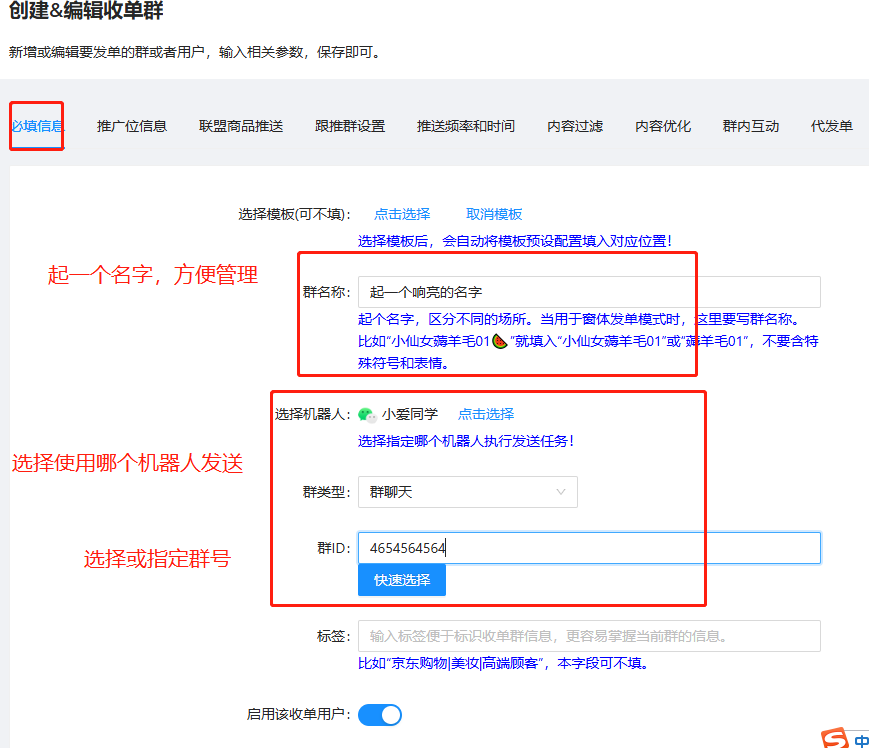Open the 群类型 dropdown showing 群聊天
Image resolution: width=869 pixels, height=748 pixels.
pyautogui.click(x=467, y=492)
